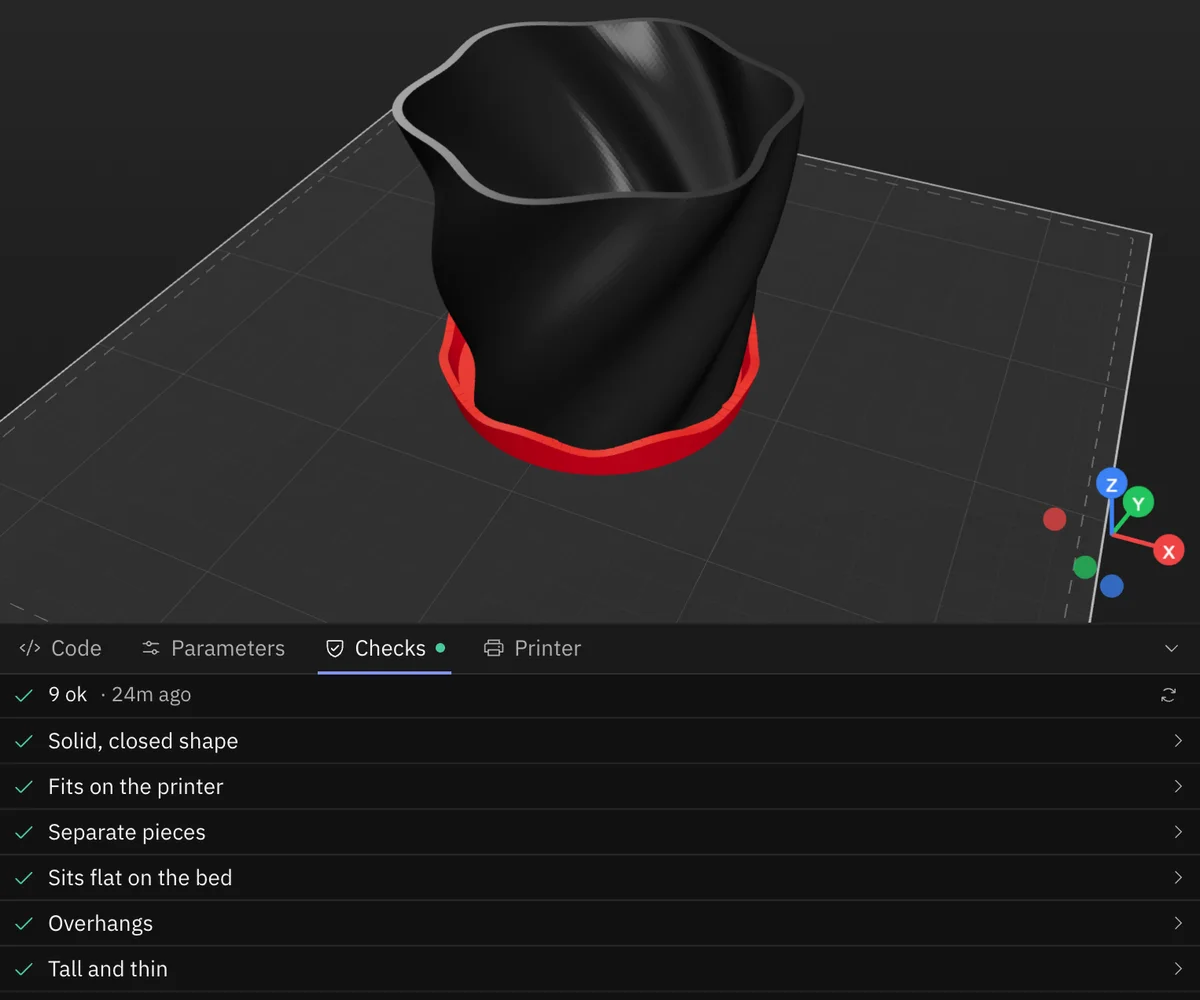Open the Code tab
This screenshot has width=1200, height=1000.
(x=60, y=648)
